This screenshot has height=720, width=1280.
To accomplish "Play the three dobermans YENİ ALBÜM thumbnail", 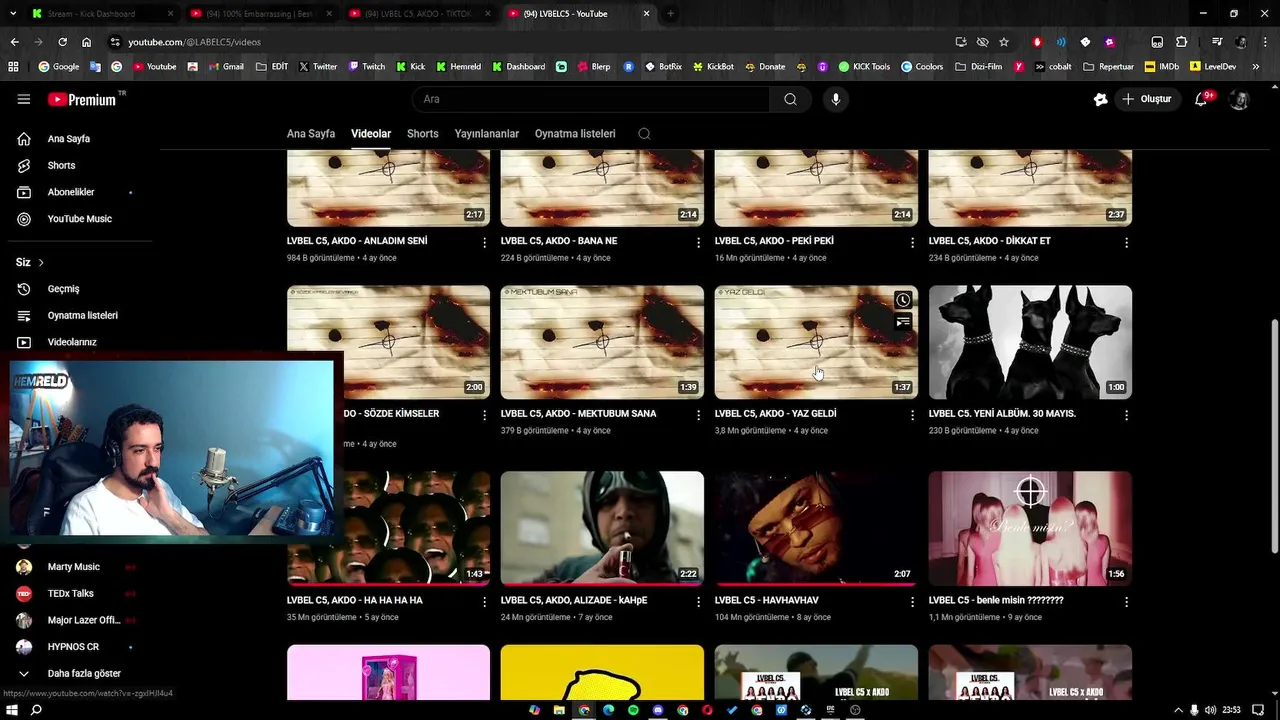I will (x=1030, y=342).
